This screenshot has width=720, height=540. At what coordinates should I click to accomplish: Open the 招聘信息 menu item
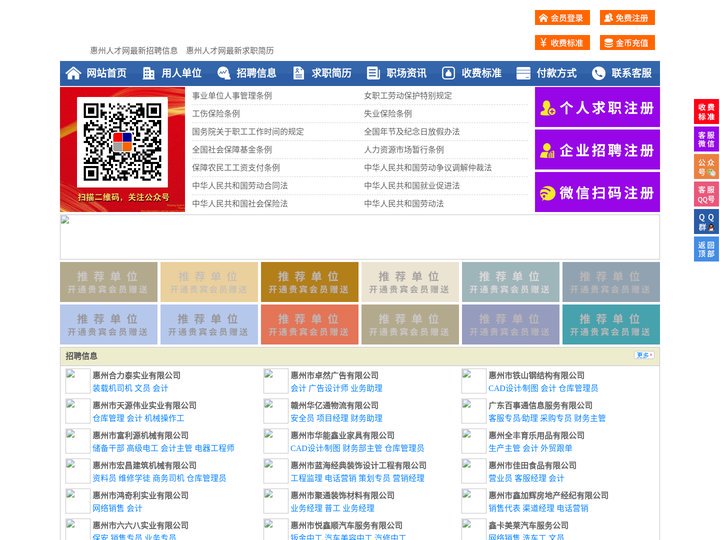coord(256,73)
